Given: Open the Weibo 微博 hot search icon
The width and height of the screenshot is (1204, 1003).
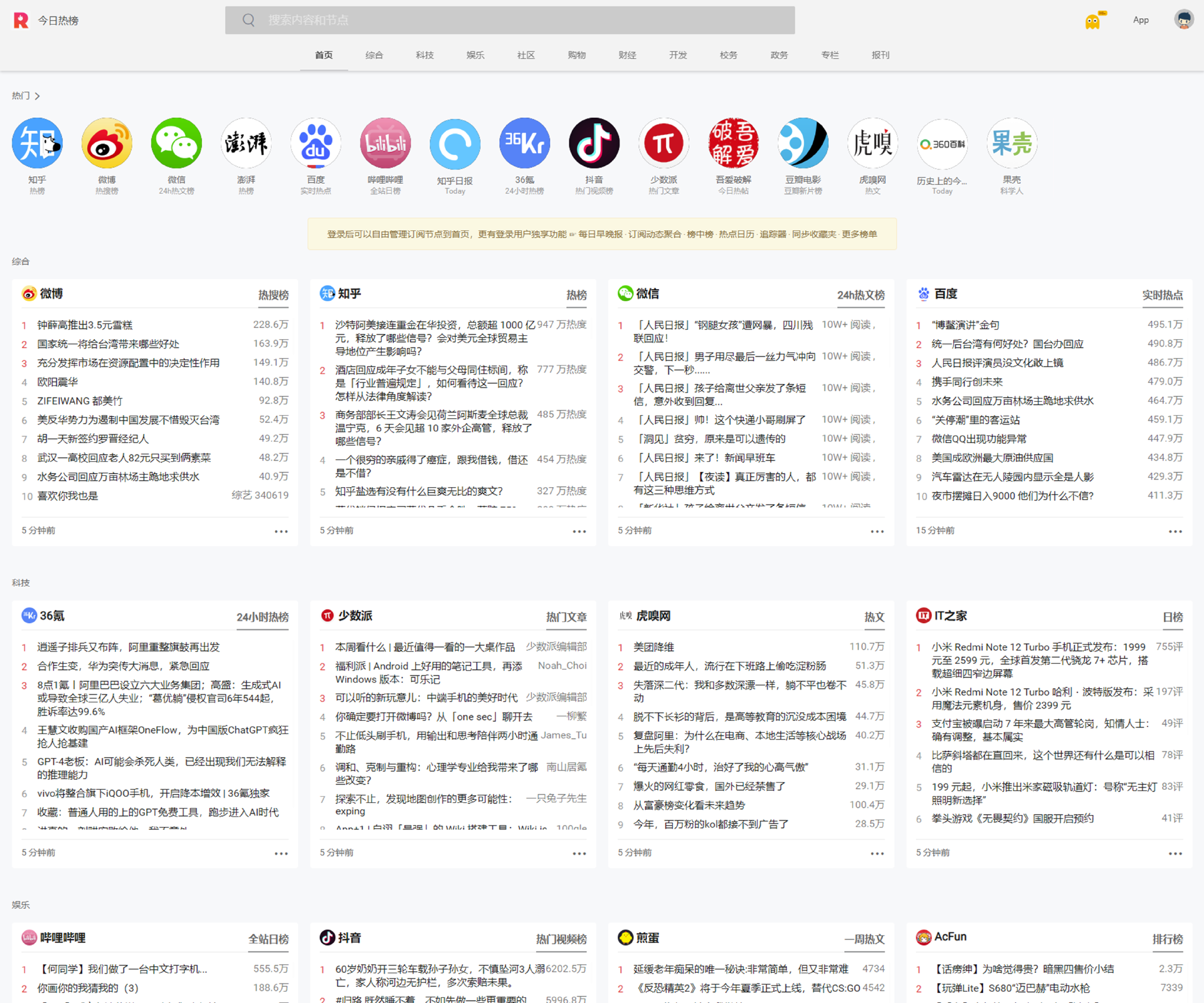Looking at the screenshot, I should (107, 144).
